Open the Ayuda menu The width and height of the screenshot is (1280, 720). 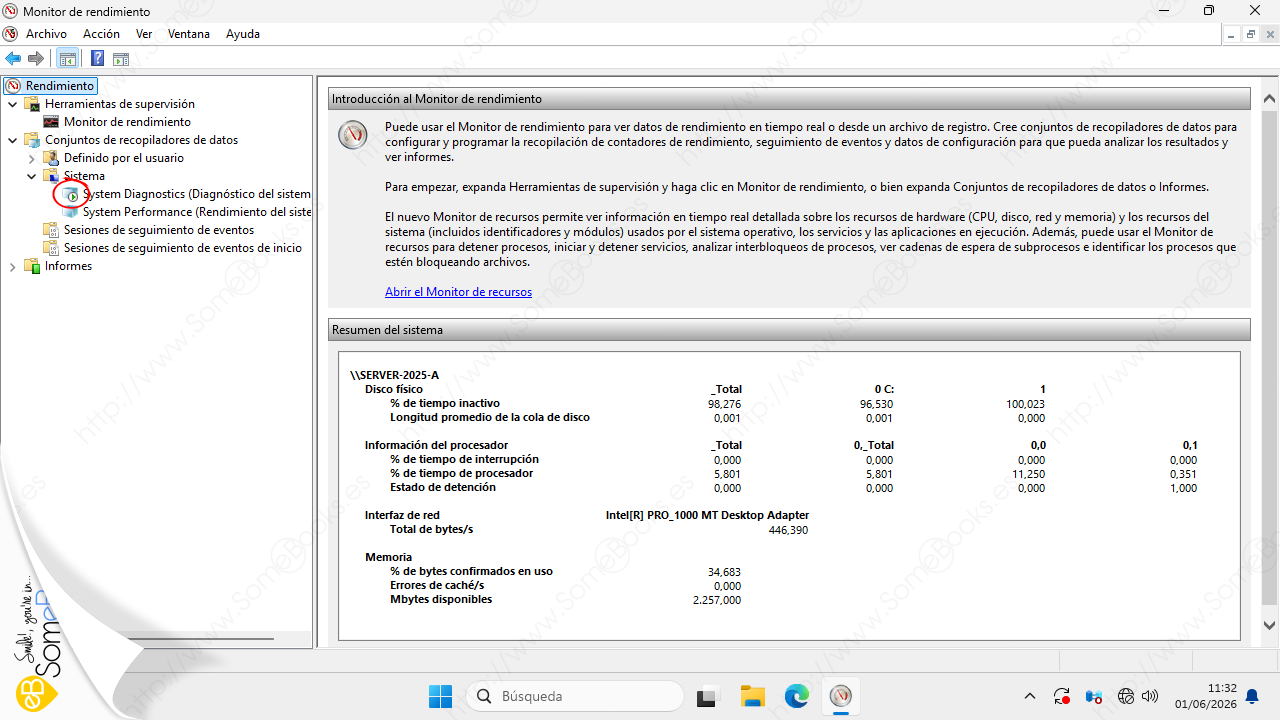[x=243, y=33]
